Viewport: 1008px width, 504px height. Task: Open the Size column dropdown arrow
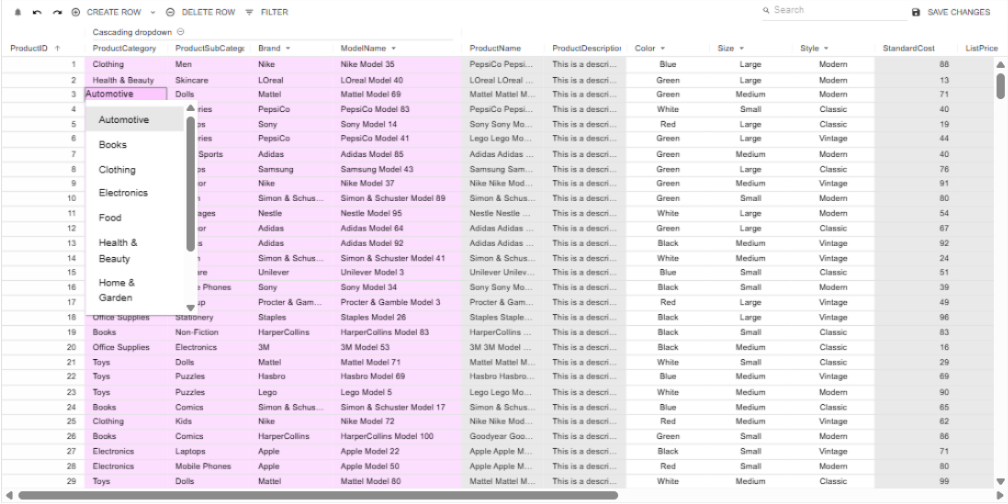(742, 48)
